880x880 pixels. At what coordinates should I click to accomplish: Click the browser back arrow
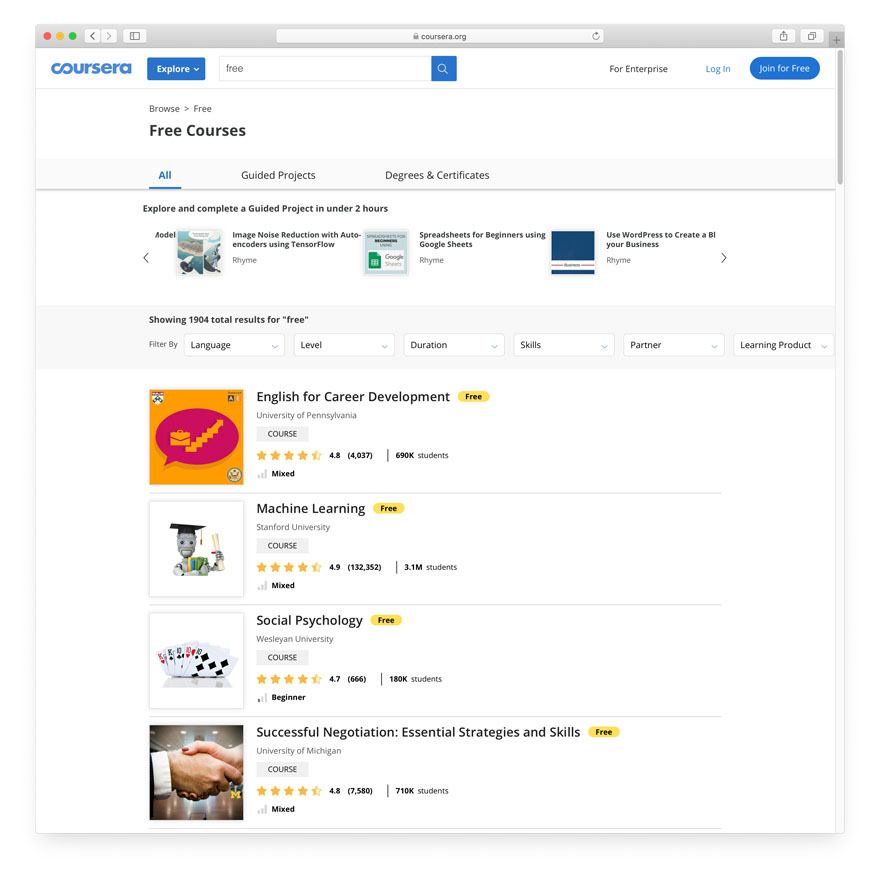(91, 35)
